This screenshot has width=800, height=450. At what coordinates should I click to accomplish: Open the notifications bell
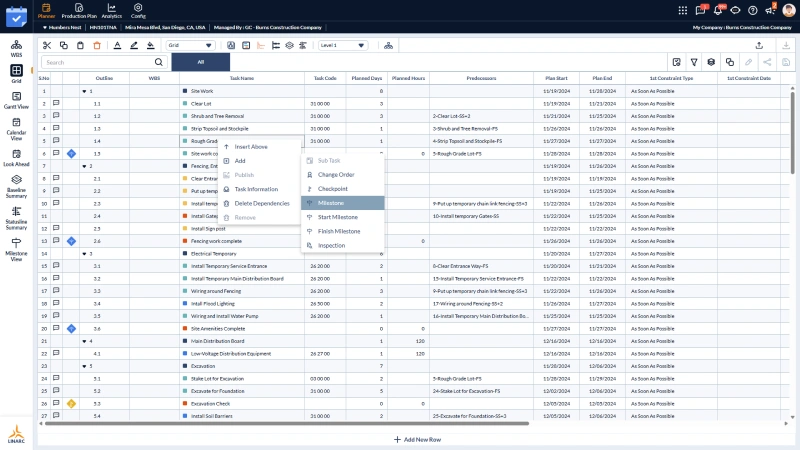pos(718,10)
